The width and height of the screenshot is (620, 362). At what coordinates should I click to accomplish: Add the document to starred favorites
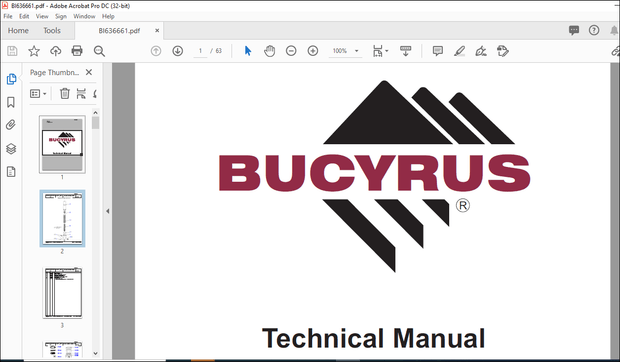(x=34, y=51)
